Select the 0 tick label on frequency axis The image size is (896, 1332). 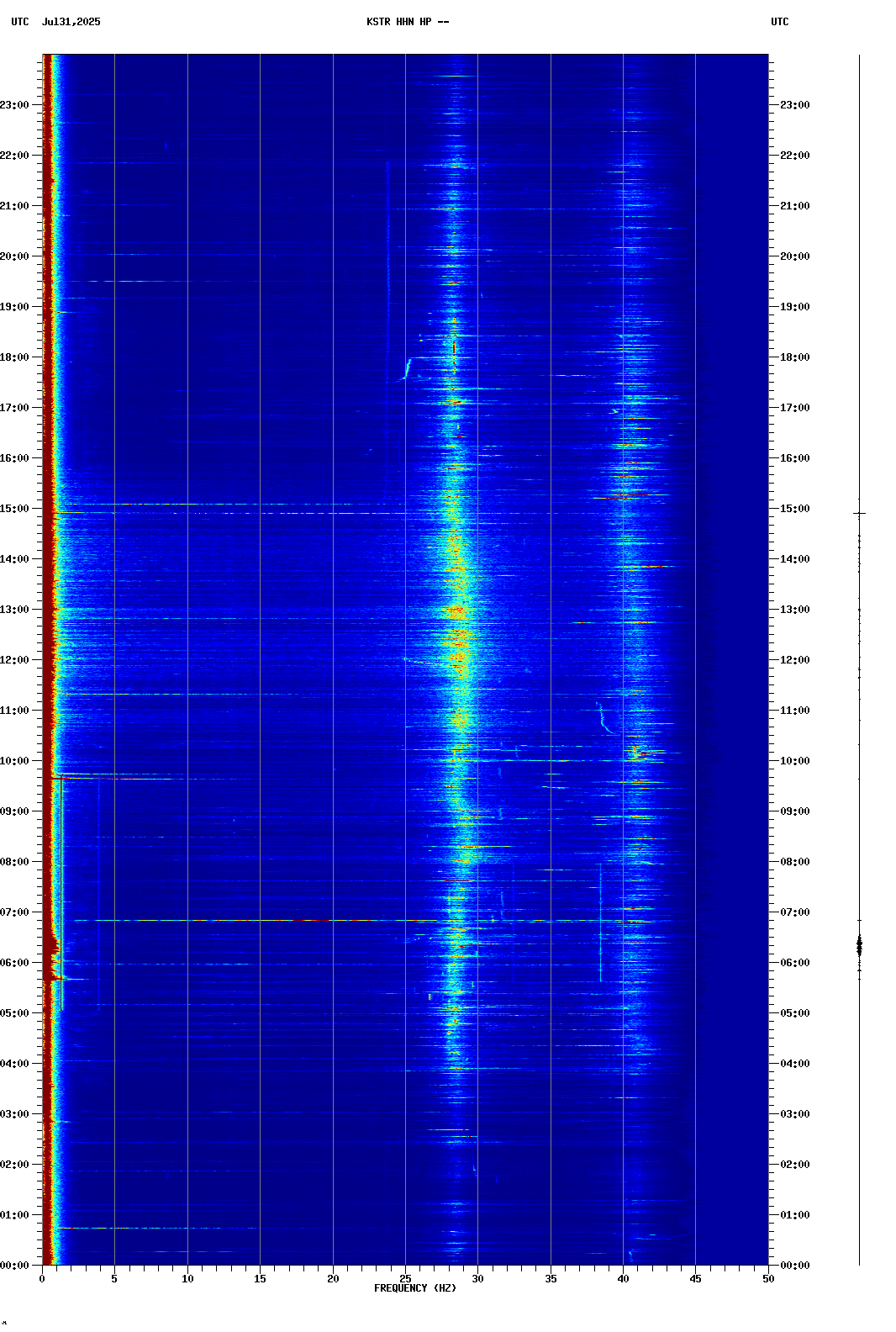pos(42,1279)
